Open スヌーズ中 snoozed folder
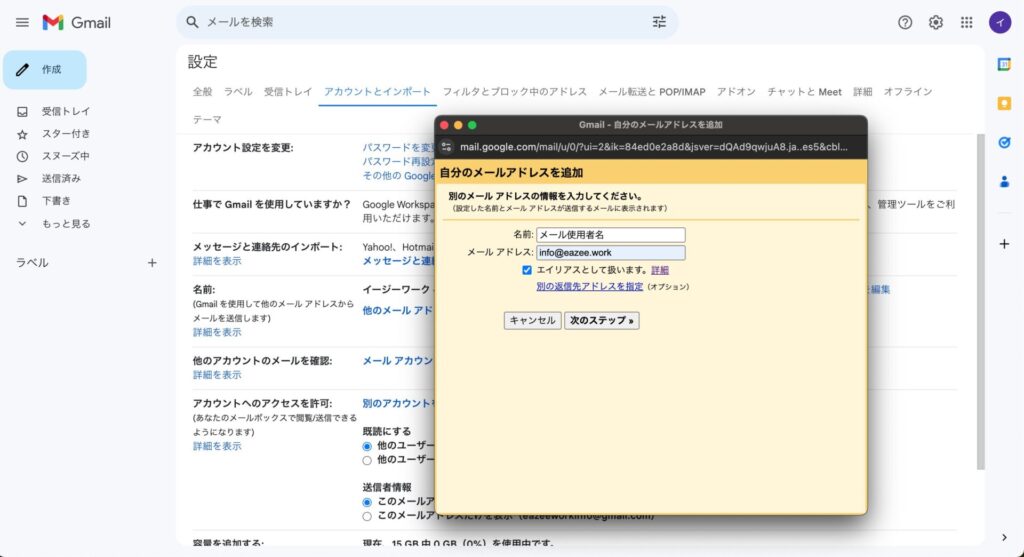This screenshot has width=1024, height=557. click(x=65, y=156)
